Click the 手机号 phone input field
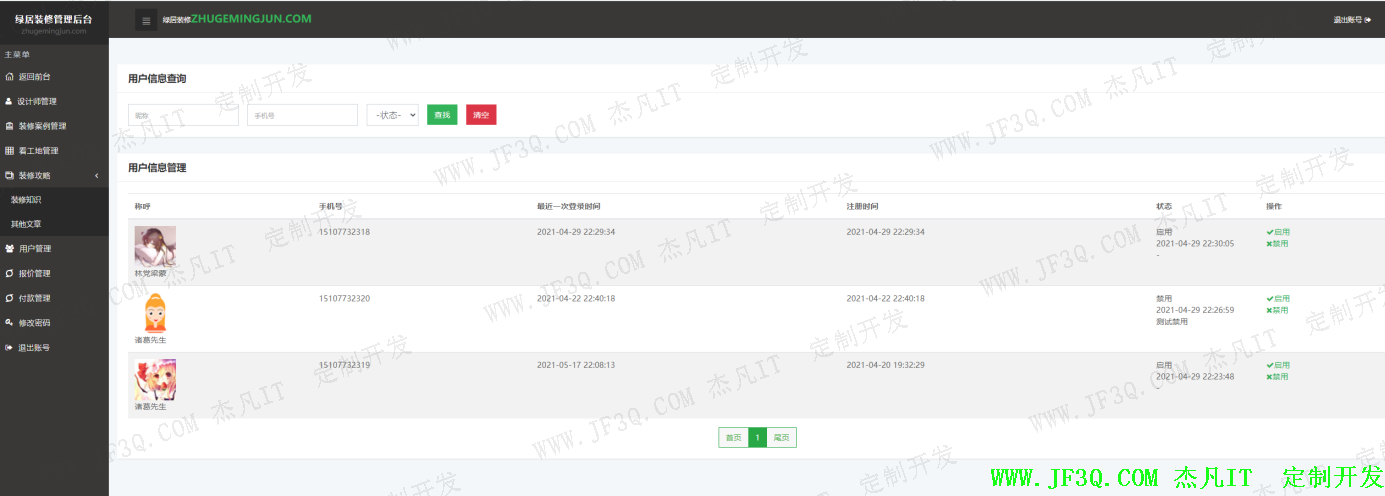 click(302, 115)
